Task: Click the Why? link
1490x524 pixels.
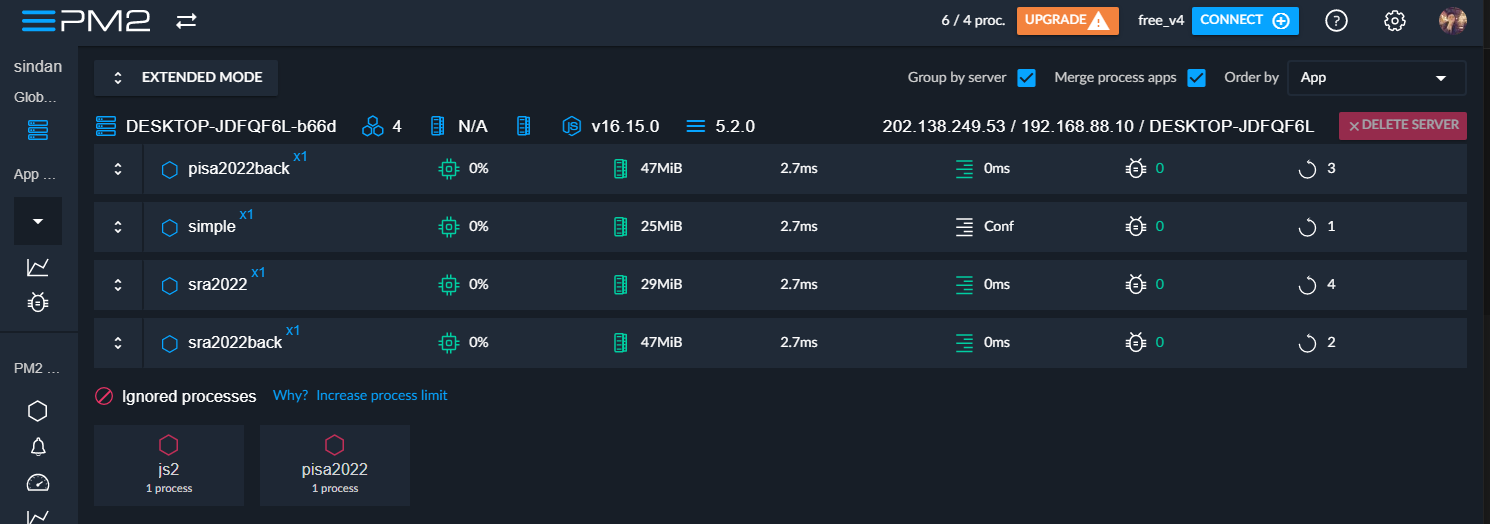Action: [x=290, y=395]
